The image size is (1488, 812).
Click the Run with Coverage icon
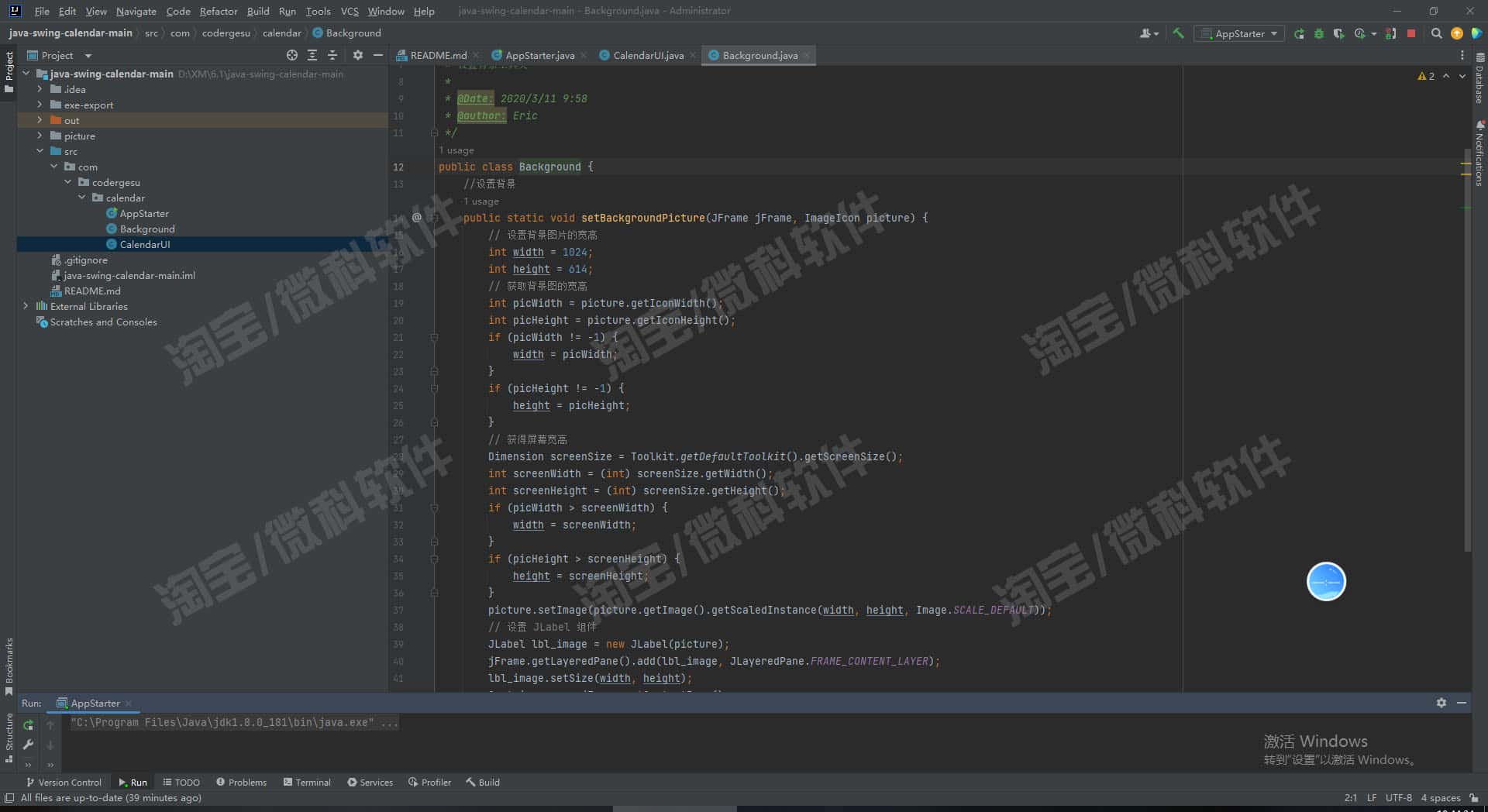pyautogui.click(x=1338, y=33)
